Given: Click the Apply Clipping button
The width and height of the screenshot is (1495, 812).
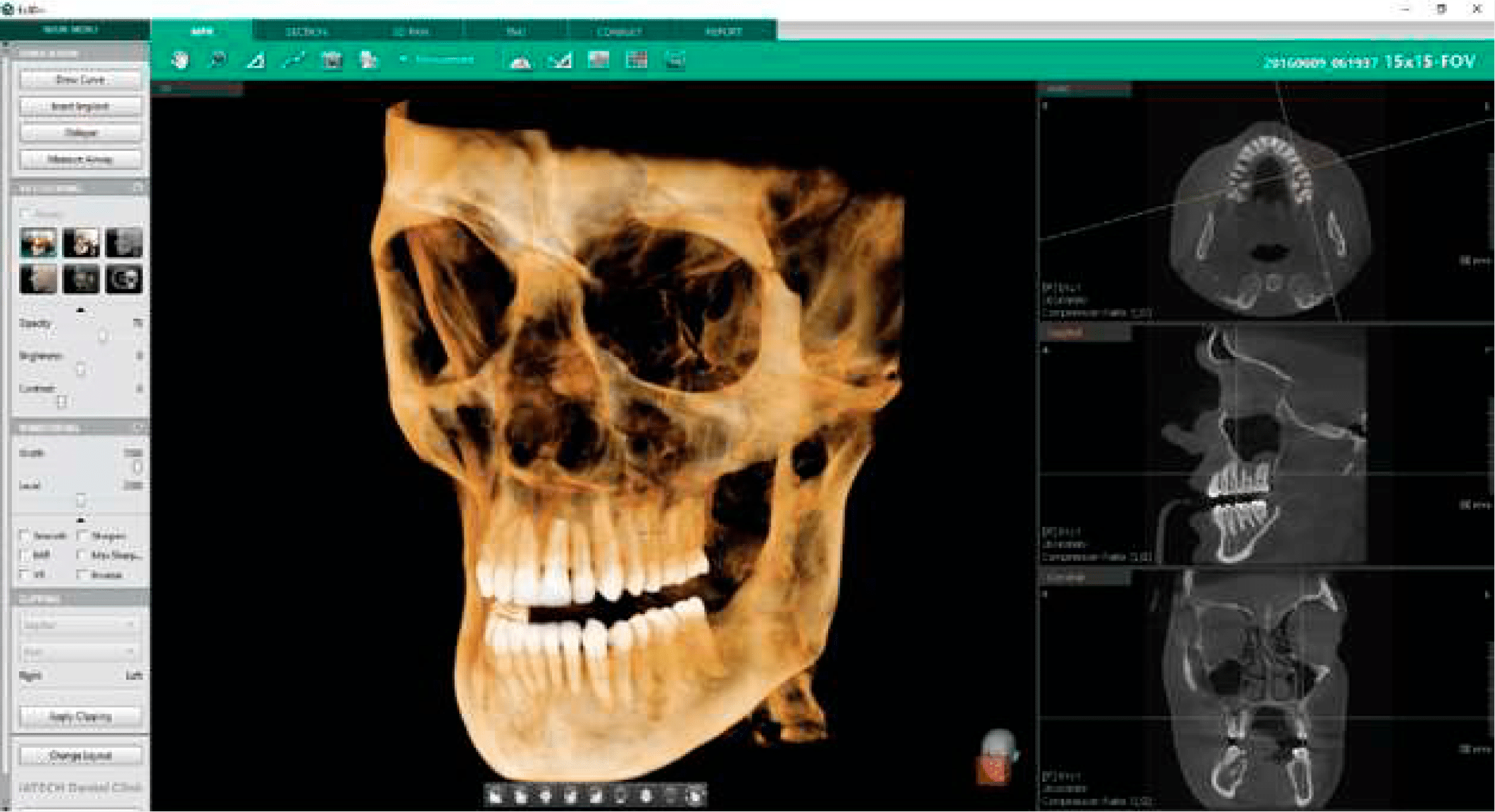Looking at the screenshot, I should (80, 716).
